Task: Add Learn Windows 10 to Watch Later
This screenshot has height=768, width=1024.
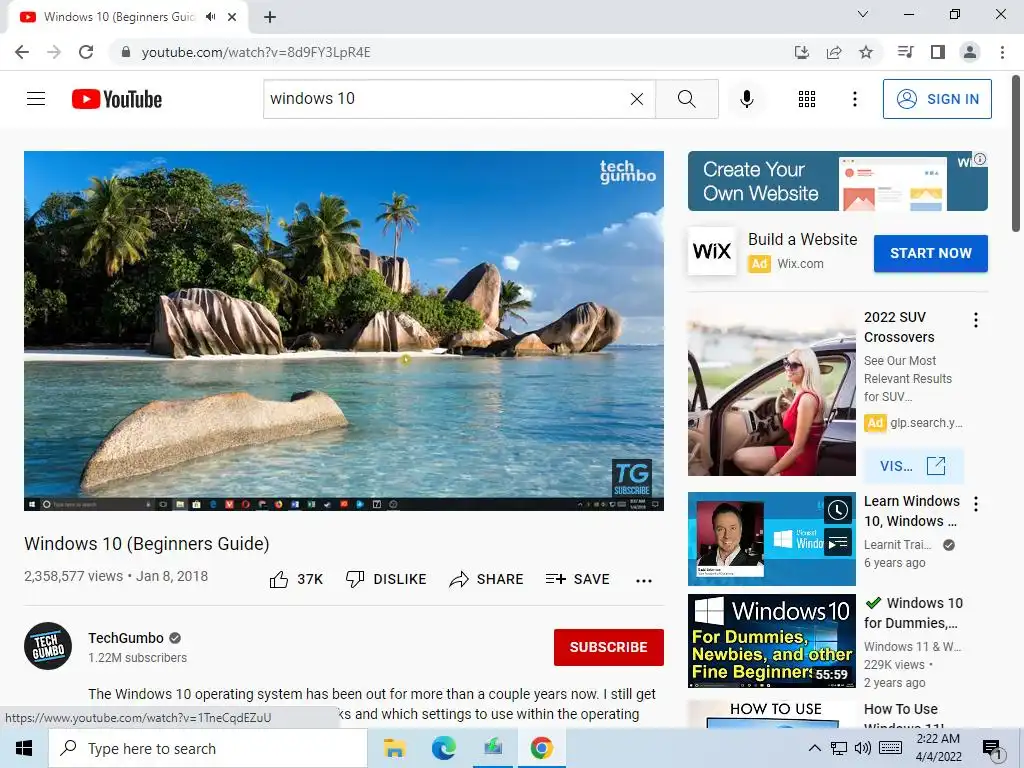Action: pyautogui.click(x=838, y=510)
